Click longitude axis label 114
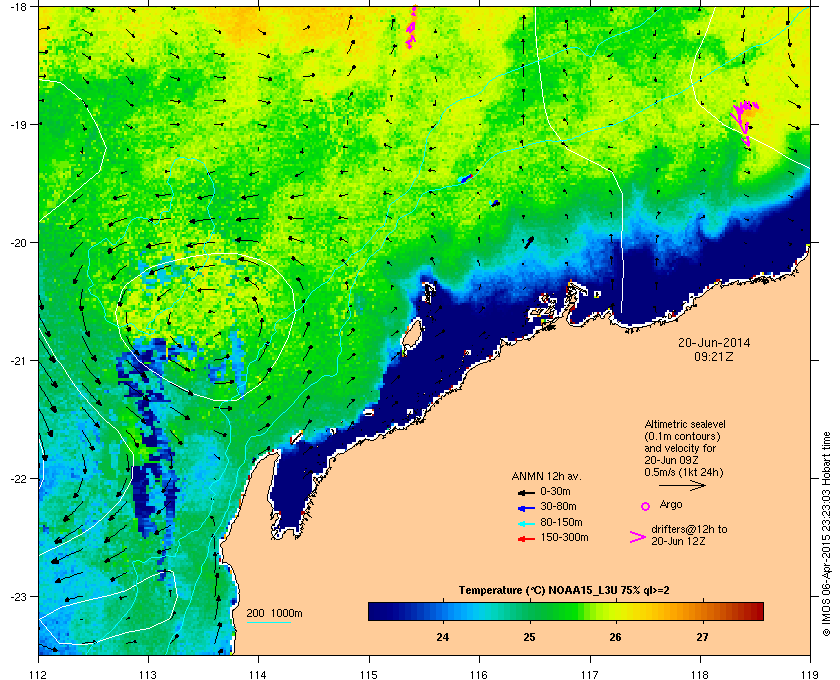The image size is (840, 680). pos(258,674)
